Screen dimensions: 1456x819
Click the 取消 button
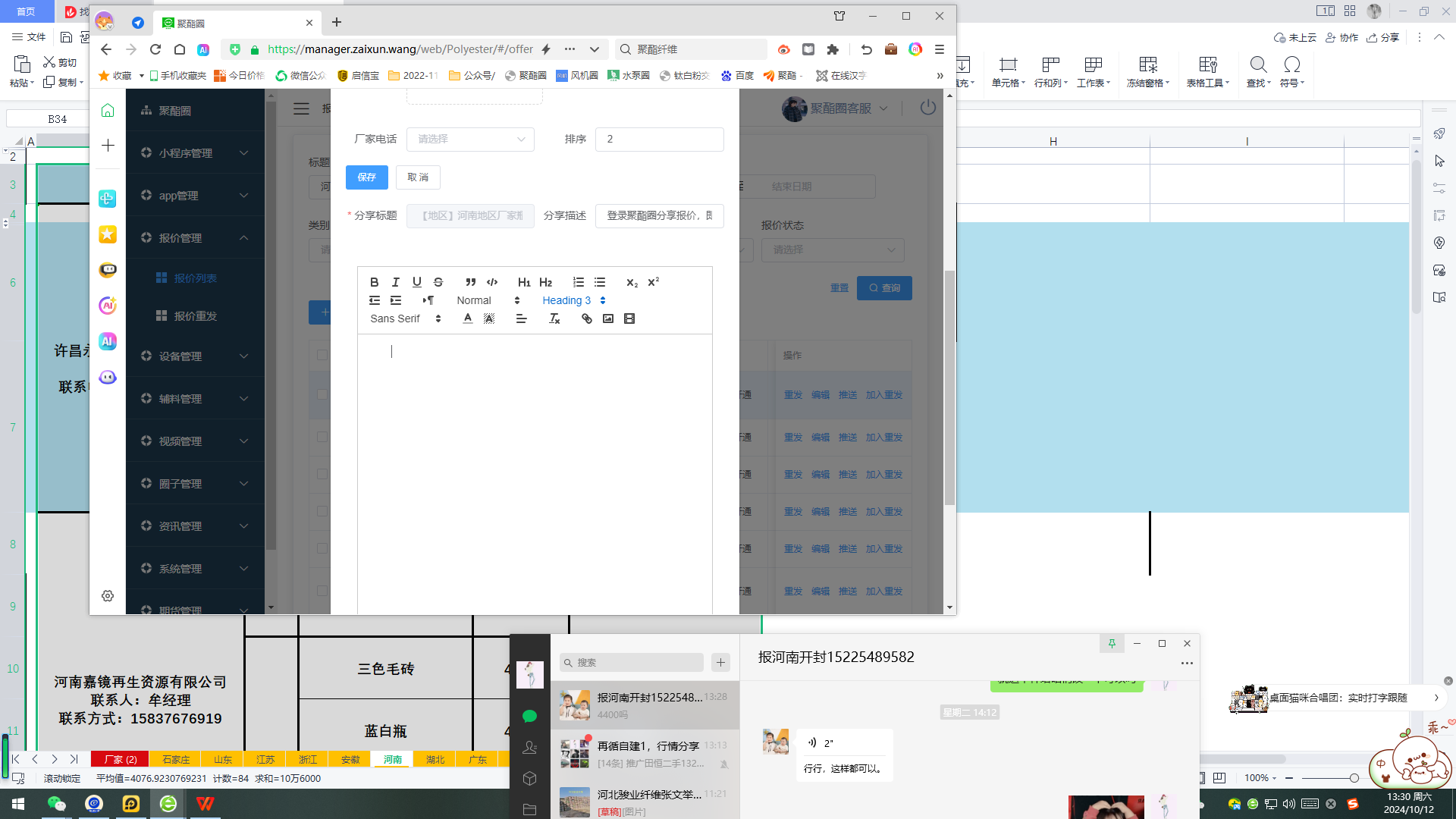pos(418,177)
